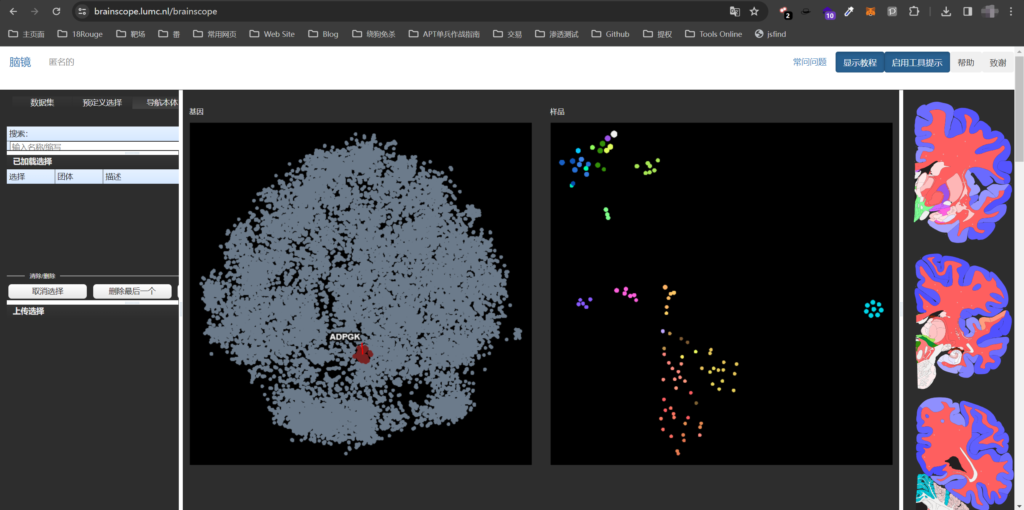Open the gray square P extension
The height and width of the screenshot is (510, 1024).
click(891, 11)
